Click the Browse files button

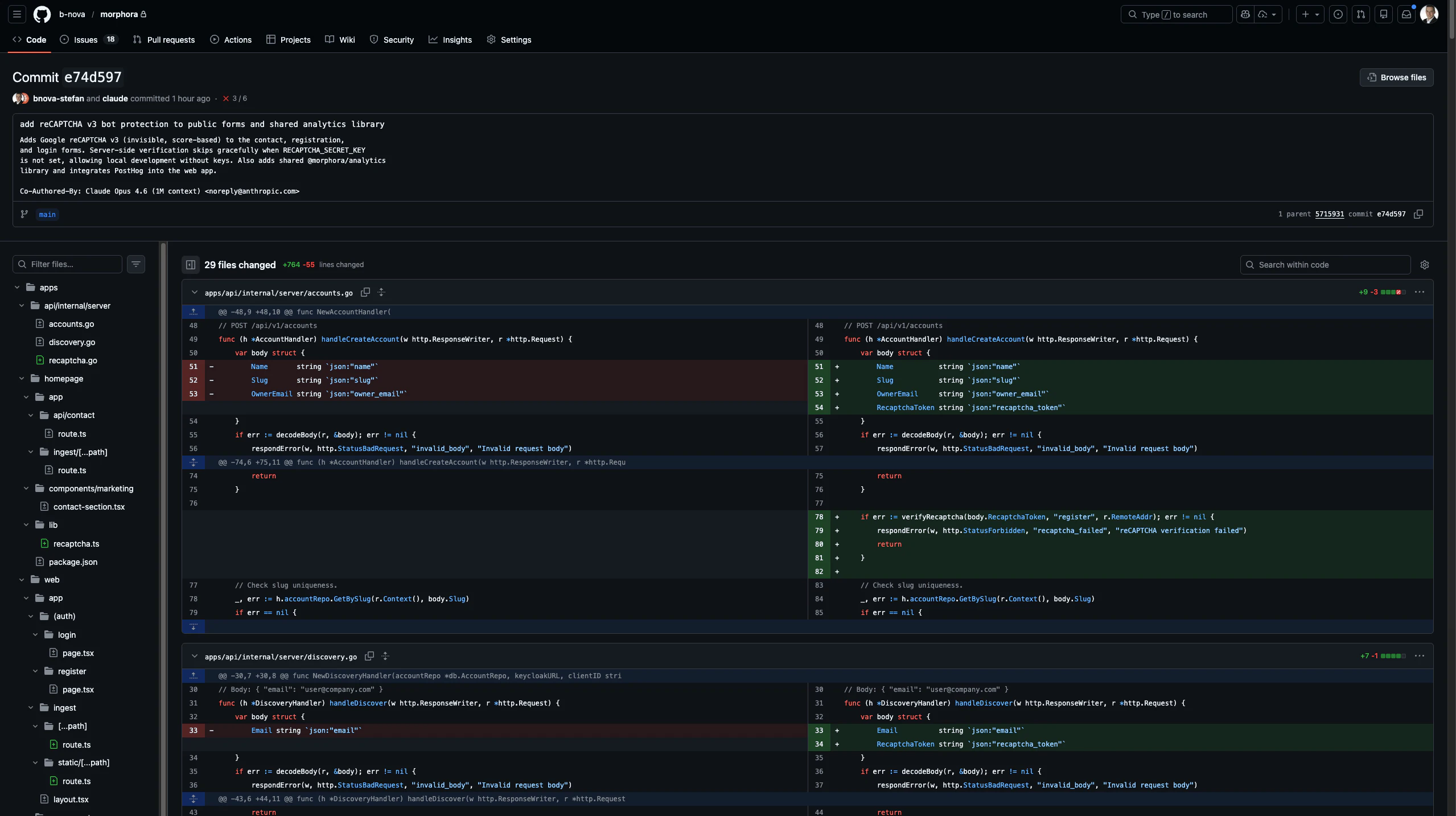tap(1396, 77)
